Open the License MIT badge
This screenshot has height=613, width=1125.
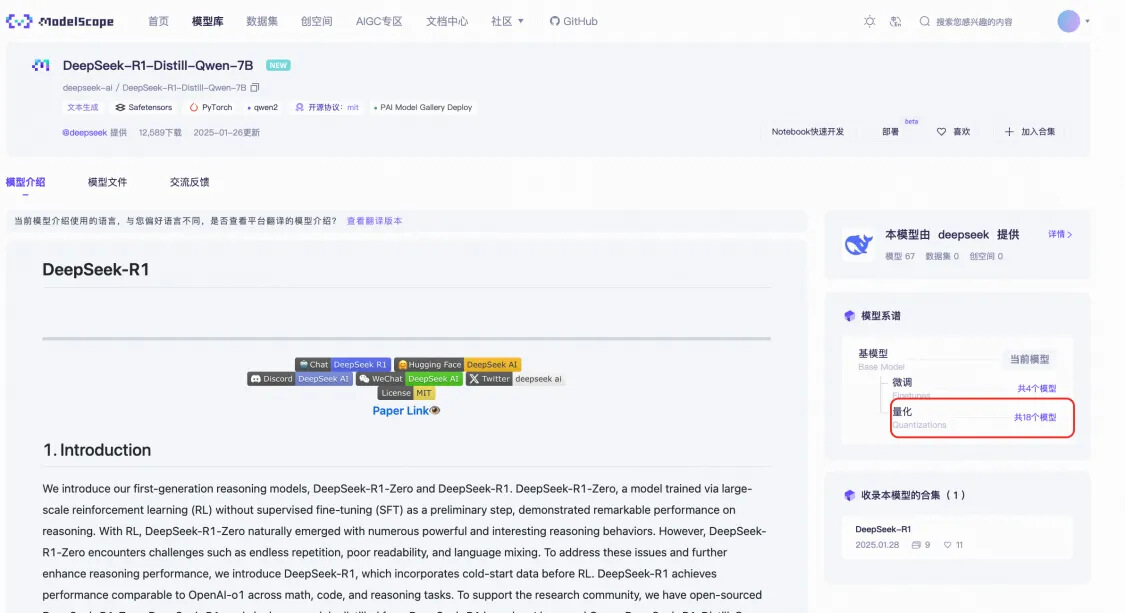tap(407, 393)
